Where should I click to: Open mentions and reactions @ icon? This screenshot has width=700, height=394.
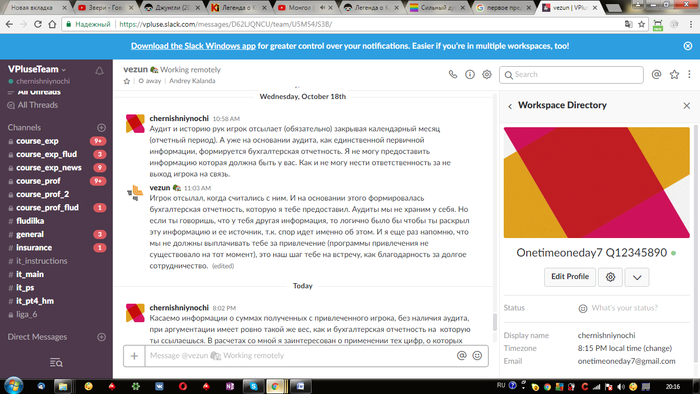[656, 75]
